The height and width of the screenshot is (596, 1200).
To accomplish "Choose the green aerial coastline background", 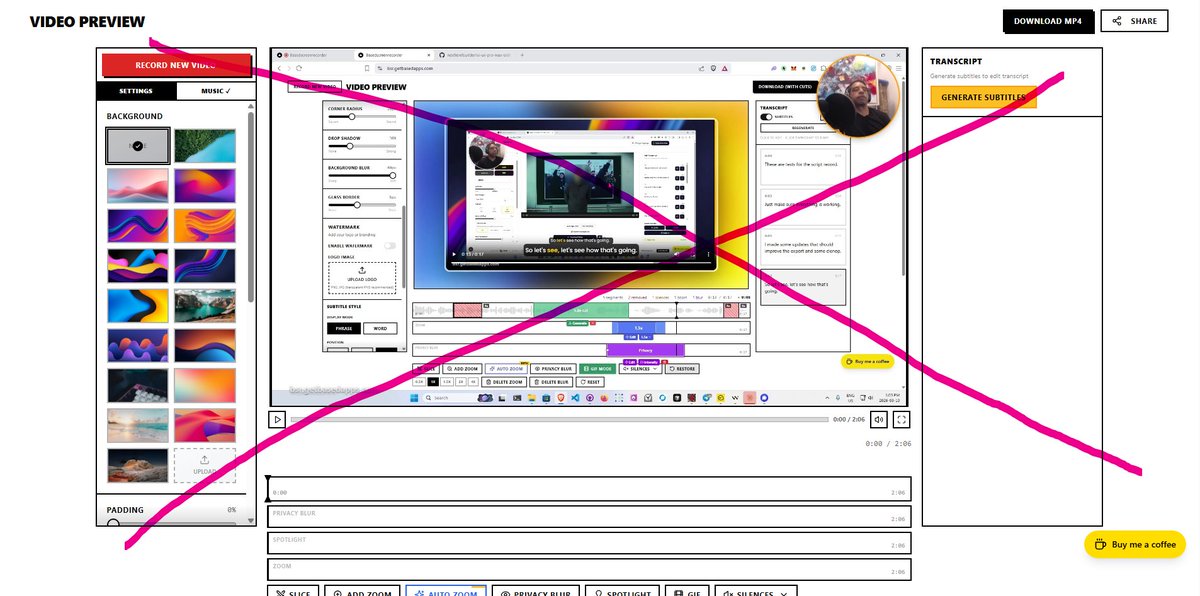I will point(205,145).
